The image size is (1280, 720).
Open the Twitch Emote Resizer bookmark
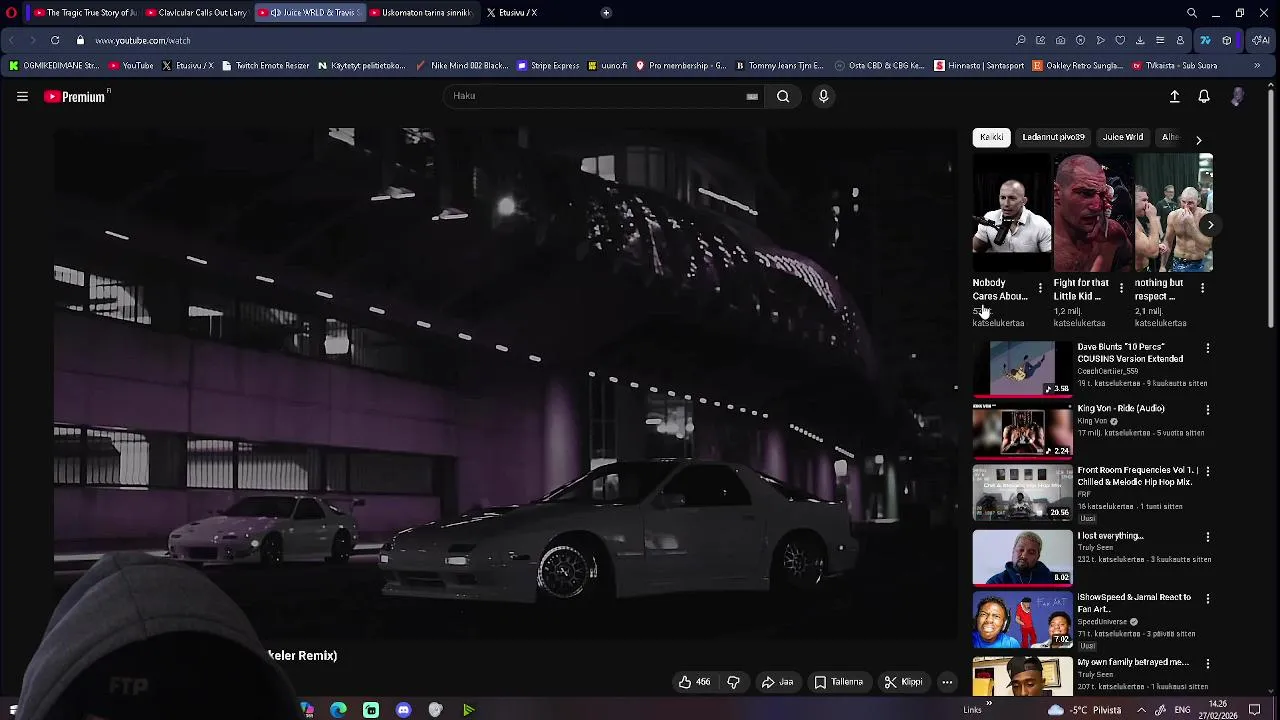pos(265,66)
